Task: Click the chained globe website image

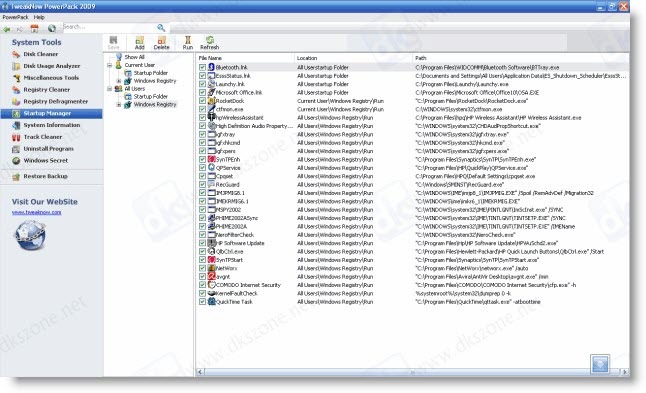Action: tap(30, 235)
